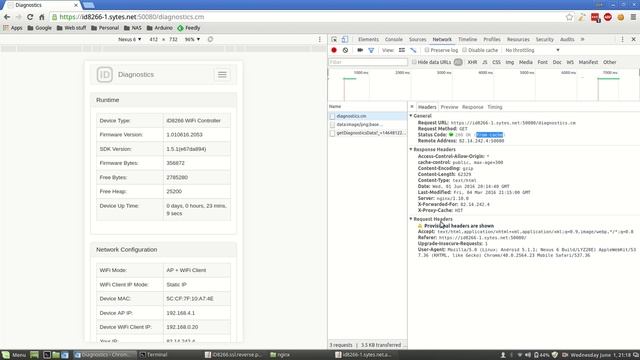Clear the network log
Image resolution: width=640 pixels, height=360 pixels.
tap(345, 50)
